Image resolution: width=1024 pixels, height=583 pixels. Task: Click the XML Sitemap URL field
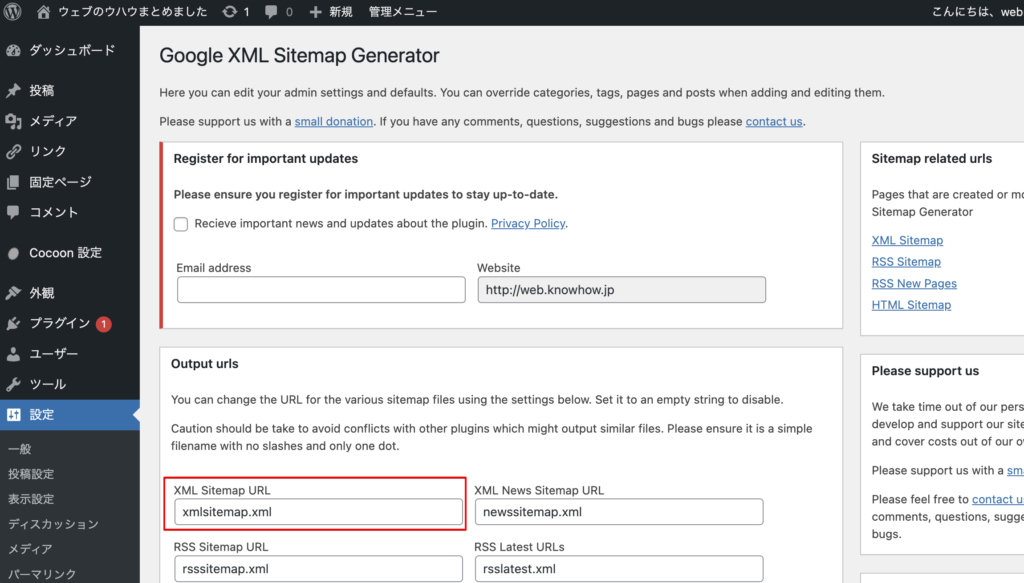319,512
